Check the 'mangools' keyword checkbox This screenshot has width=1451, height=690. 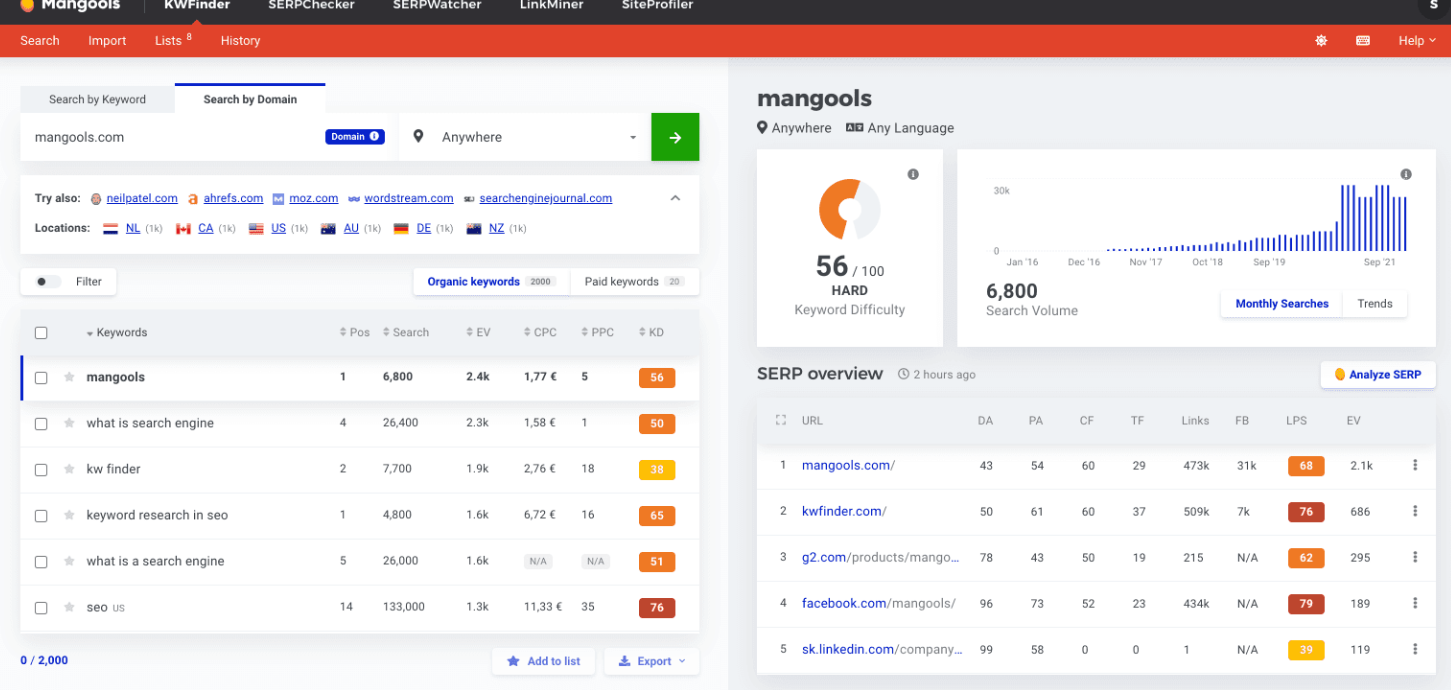(x=41, y=378)
